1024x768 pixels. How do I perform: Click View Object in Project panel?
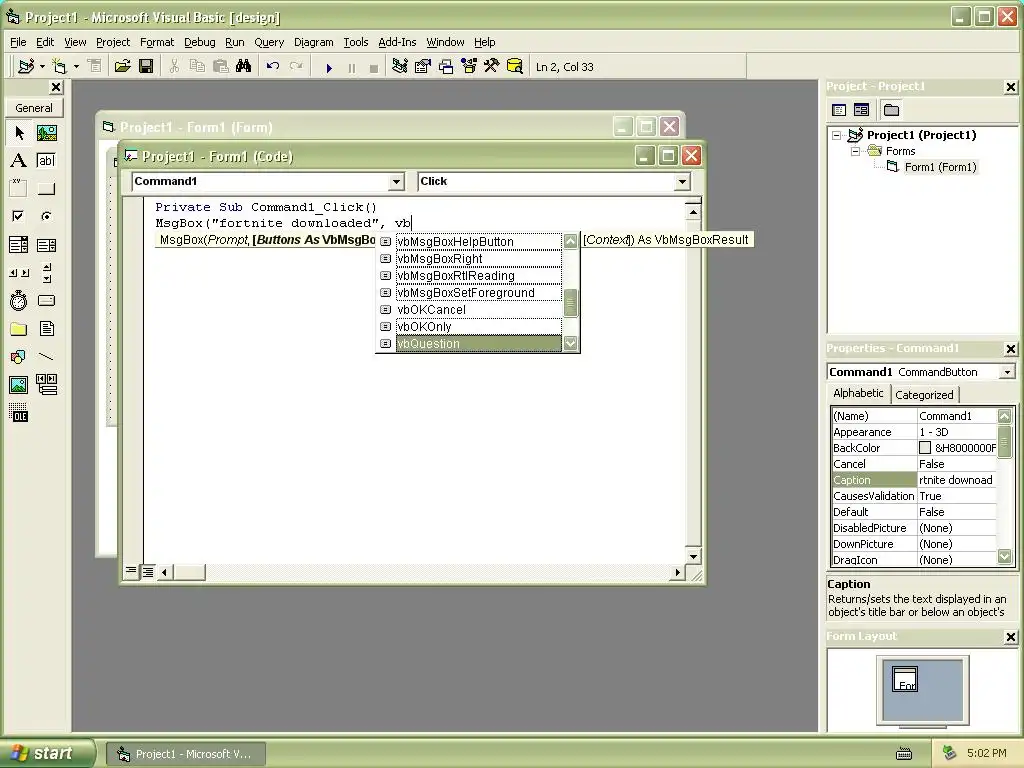[861, 110]
